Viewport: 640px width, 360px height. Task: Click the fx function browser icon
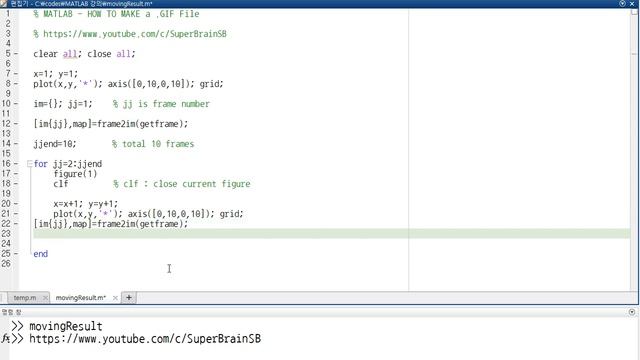5,339
